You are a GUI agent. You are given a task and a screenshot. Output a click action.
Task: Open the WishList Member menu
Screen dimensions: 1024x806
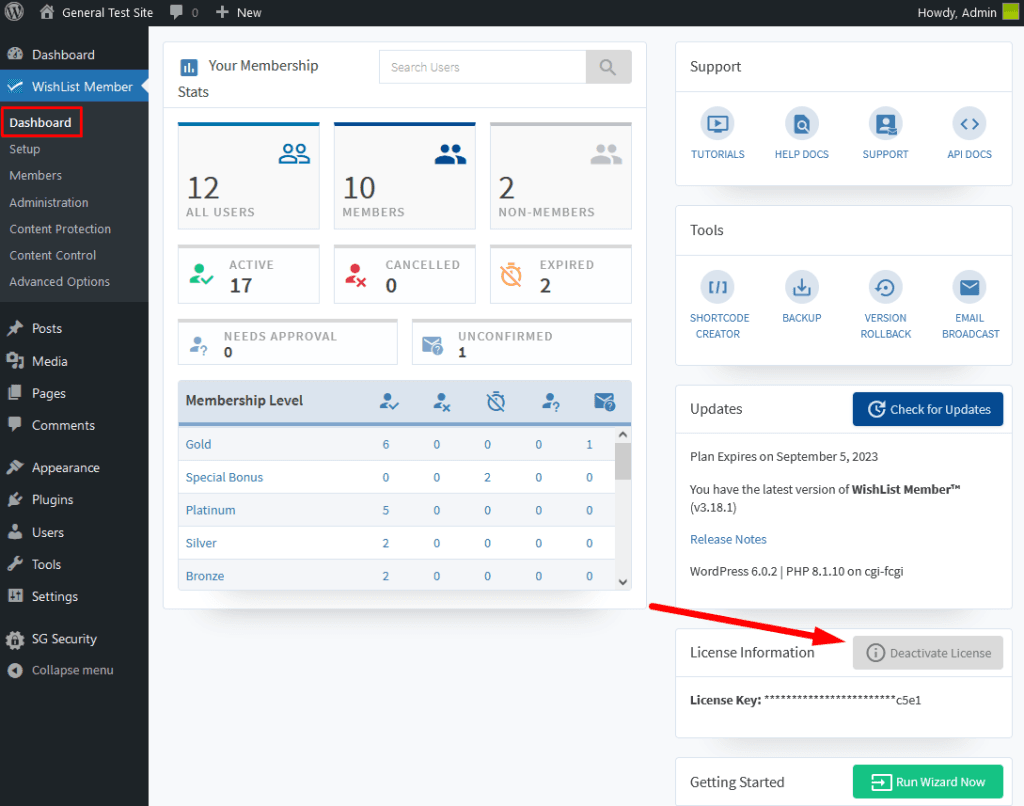pos(74,86)
